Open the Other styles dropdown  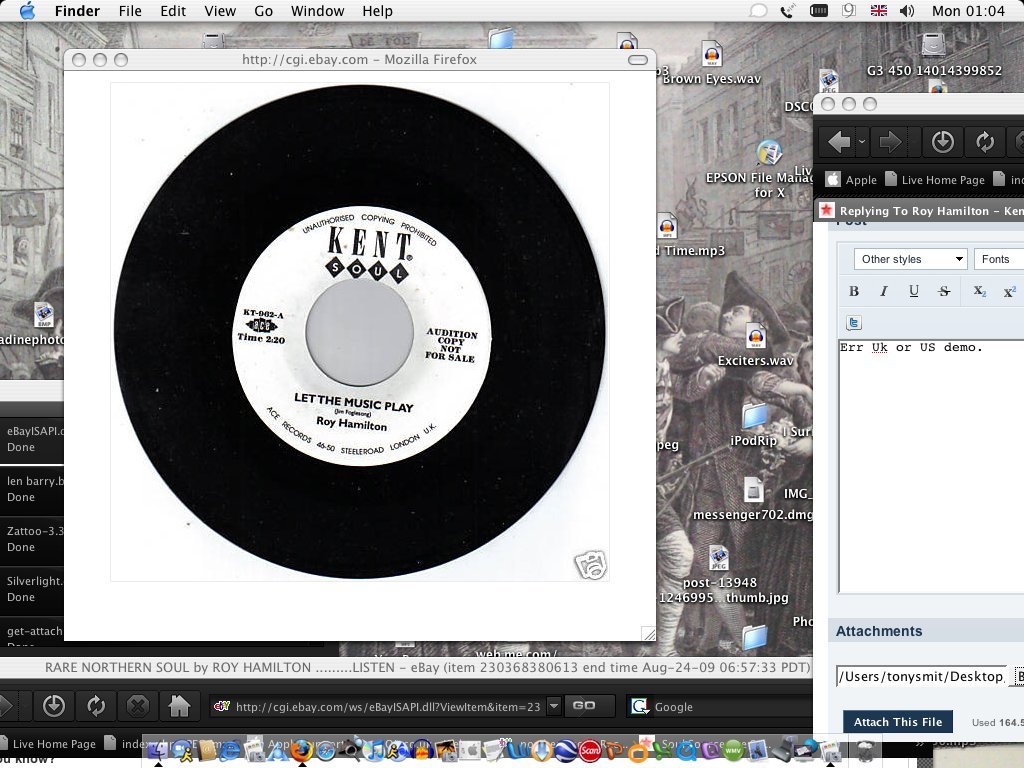[x=910, y=259]
